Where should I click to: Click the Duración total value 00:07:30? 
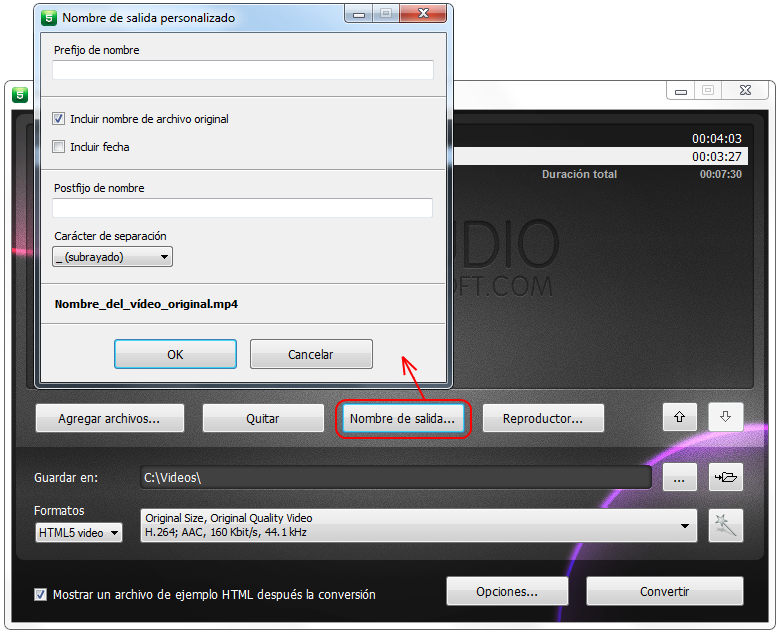[721, 174]
